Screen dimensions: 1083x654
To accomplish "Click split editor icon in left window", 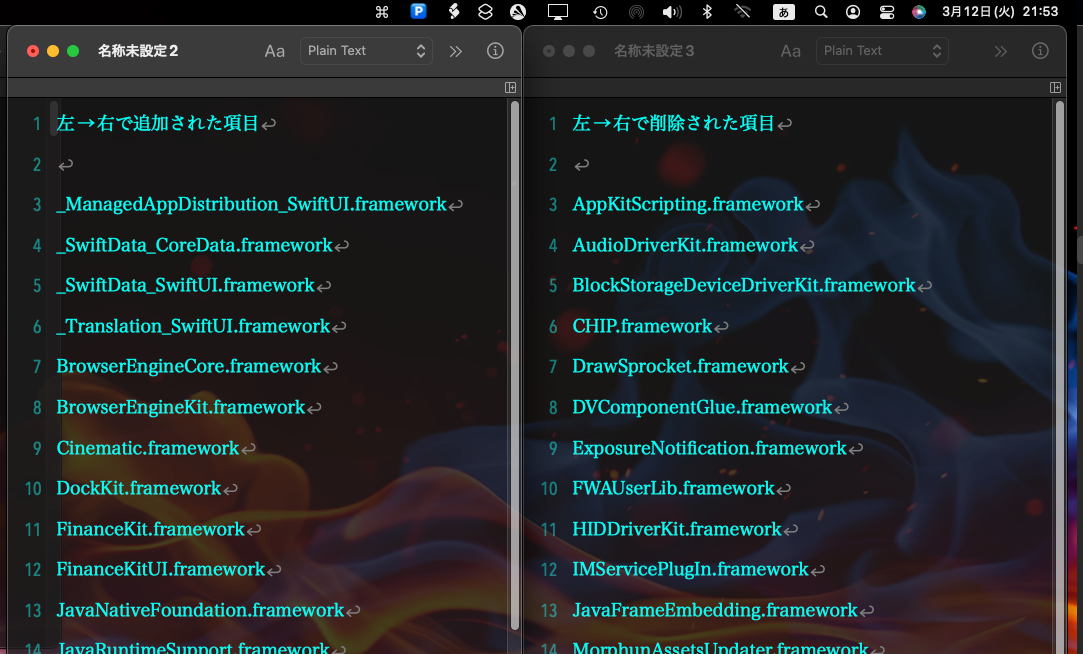I will pyautogui.click(x=511, y=88).
